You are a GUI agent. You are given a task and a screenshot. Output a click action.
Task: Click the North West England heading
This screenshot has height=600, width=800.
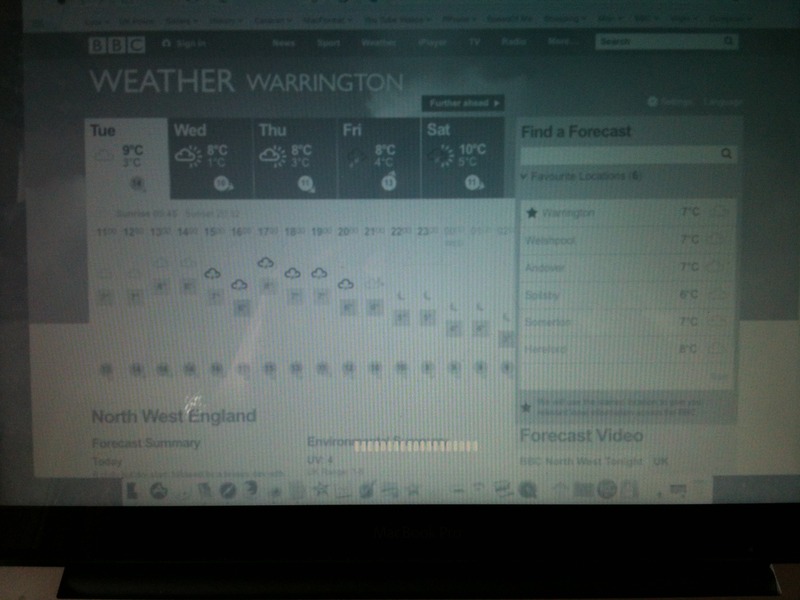[x=174, y=416]
